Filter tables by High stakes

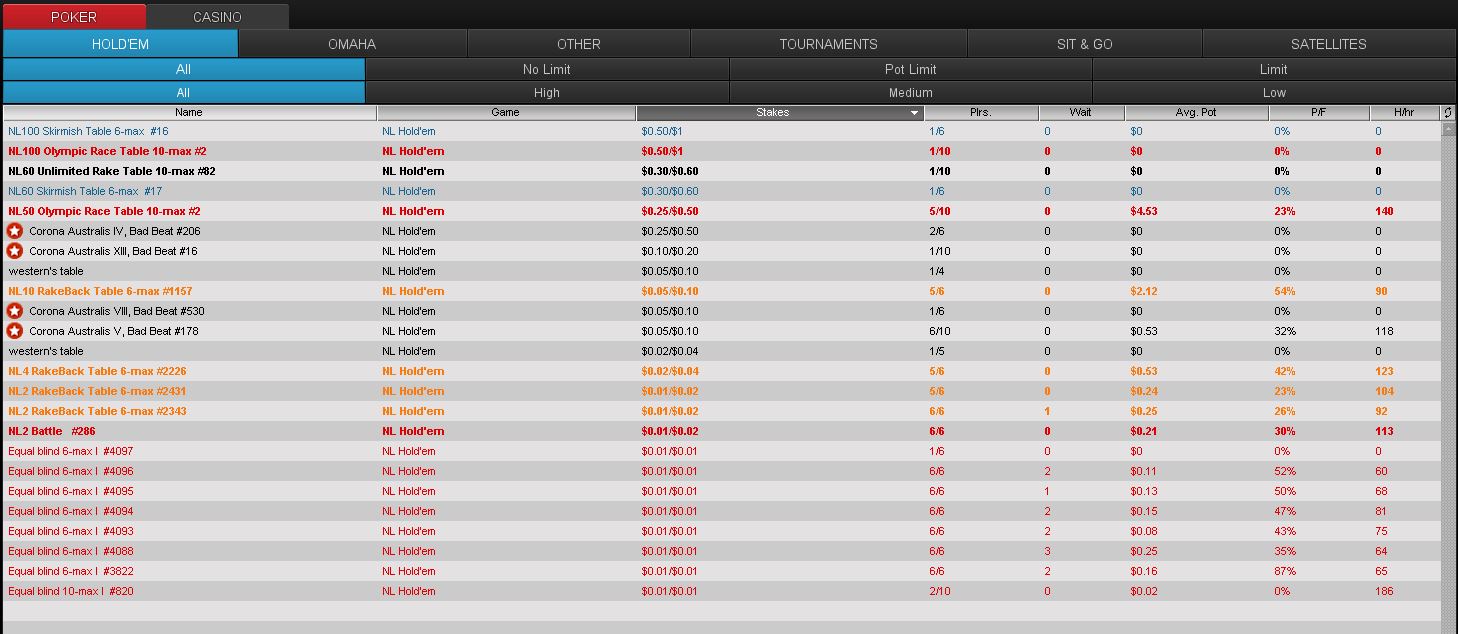tap(547, 93)
